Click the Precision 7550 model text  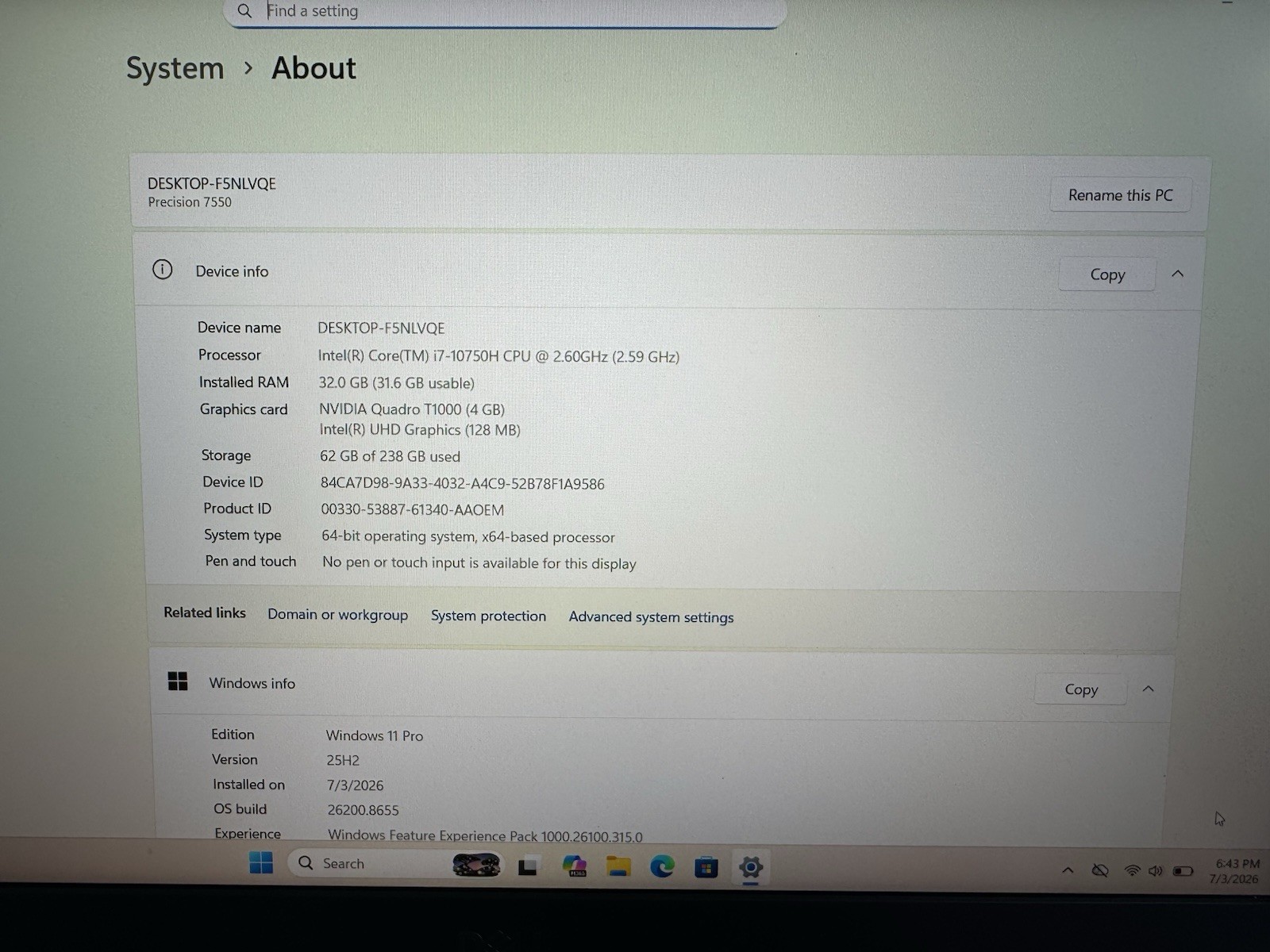coord(190,202)
